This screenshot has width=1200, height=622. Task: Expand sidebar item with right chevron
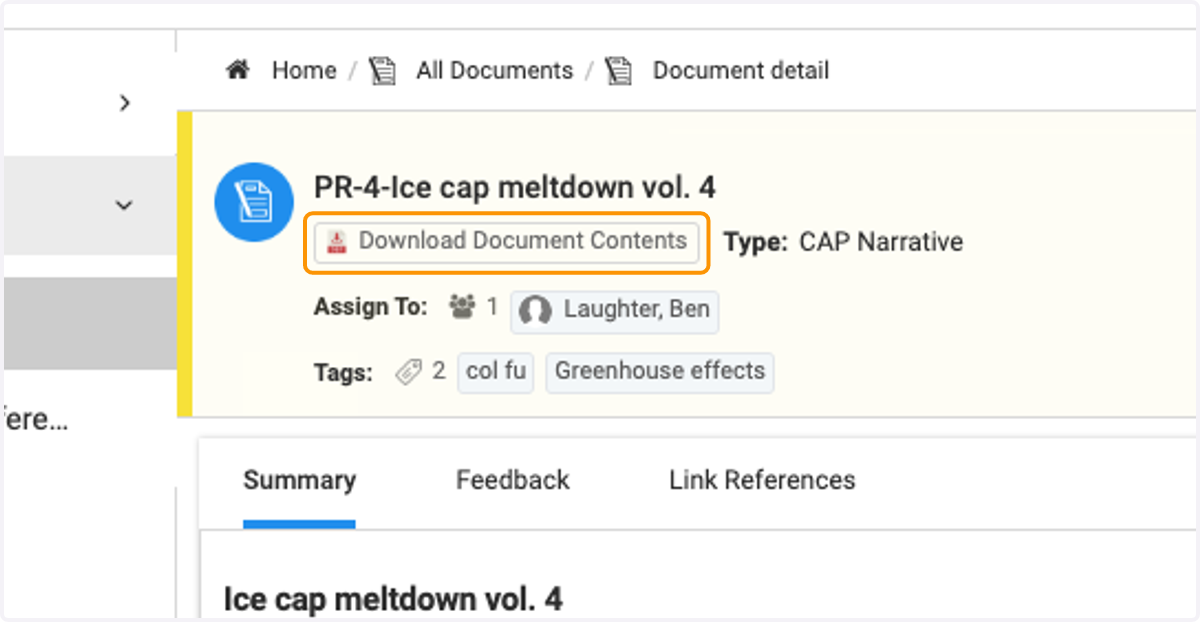[x=124, y=103]
